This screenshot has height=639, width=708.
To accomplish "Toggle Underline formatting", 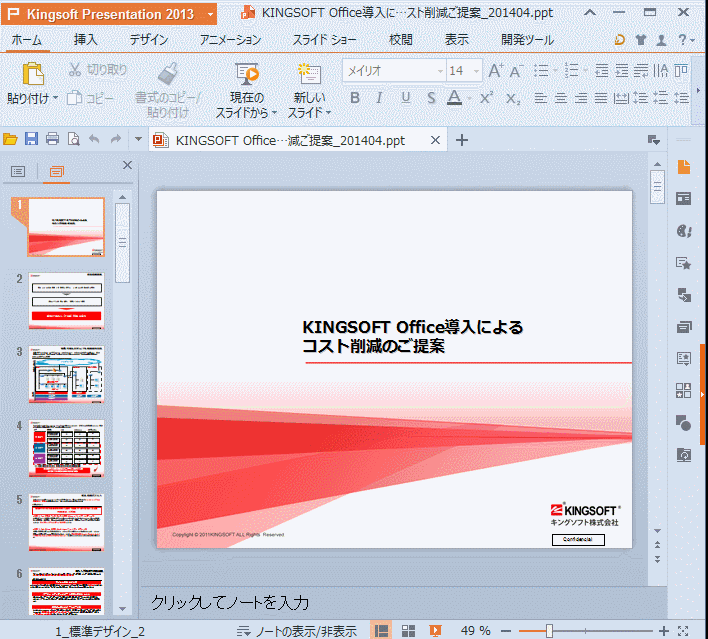I will click(405, 98).
